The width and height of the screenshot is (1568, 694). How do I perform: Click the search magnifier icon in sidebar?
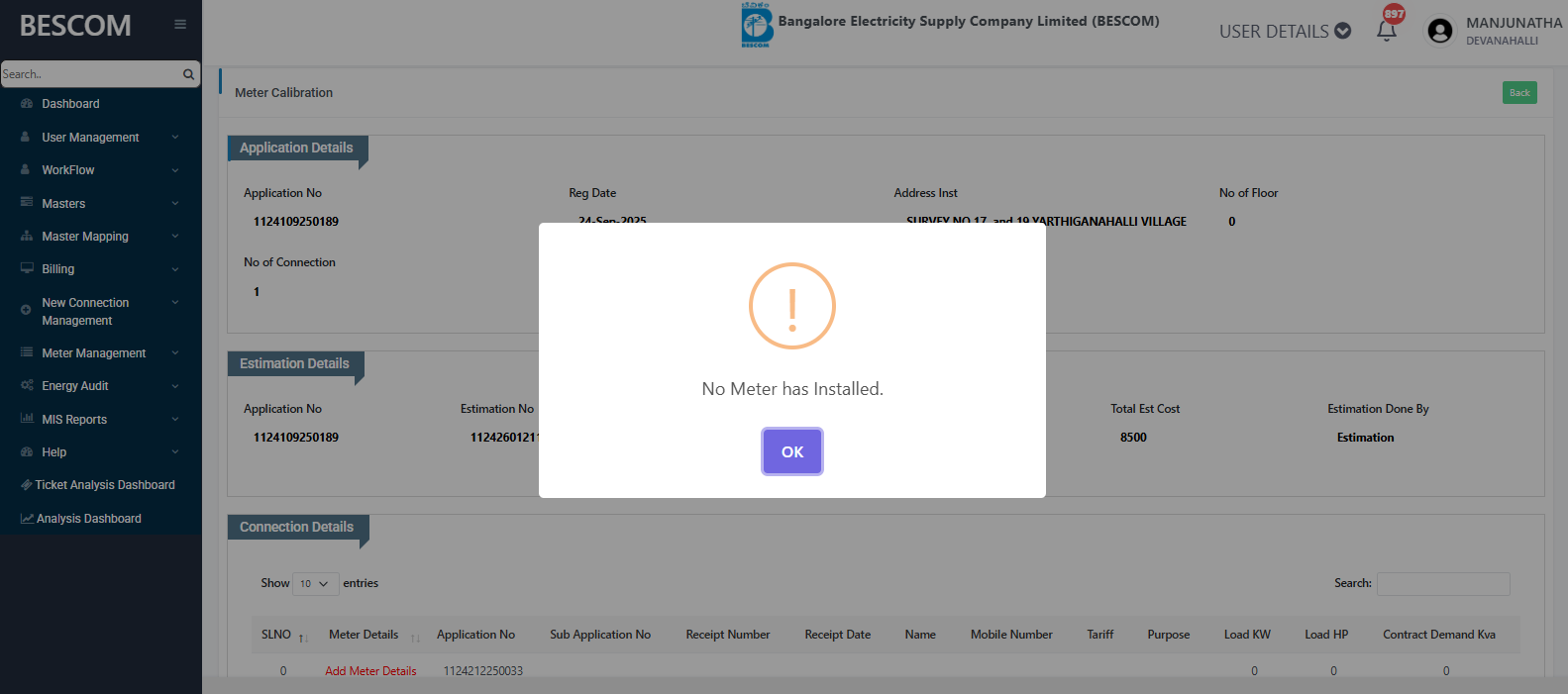pyautogui.click(x=188, y=74)
